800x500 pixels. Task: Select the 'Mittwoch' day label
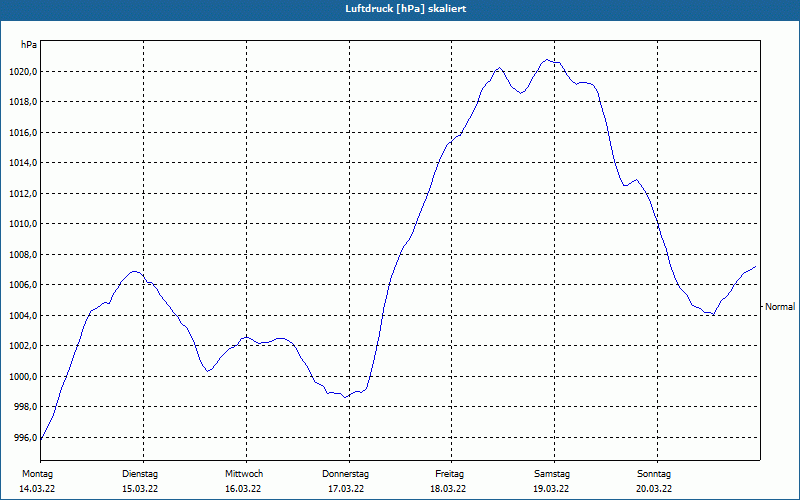(244, 474)
